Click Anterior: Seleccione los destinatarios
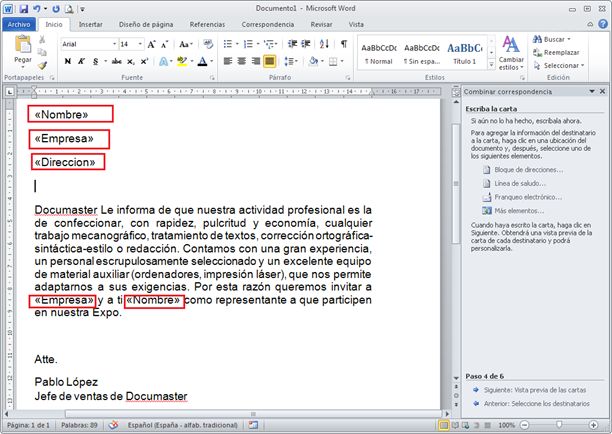Viewport: 612px width, 434px height. coord(537,404)
